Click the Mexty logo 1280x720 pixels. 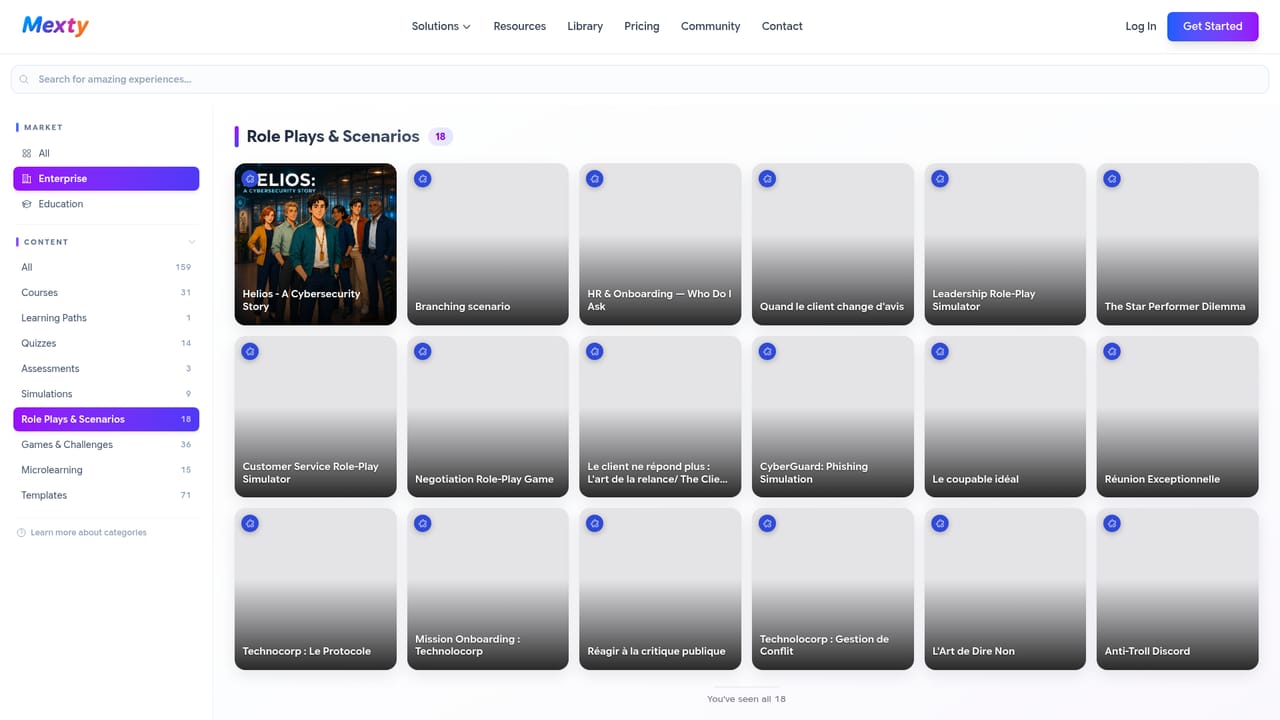pos(55,26)
